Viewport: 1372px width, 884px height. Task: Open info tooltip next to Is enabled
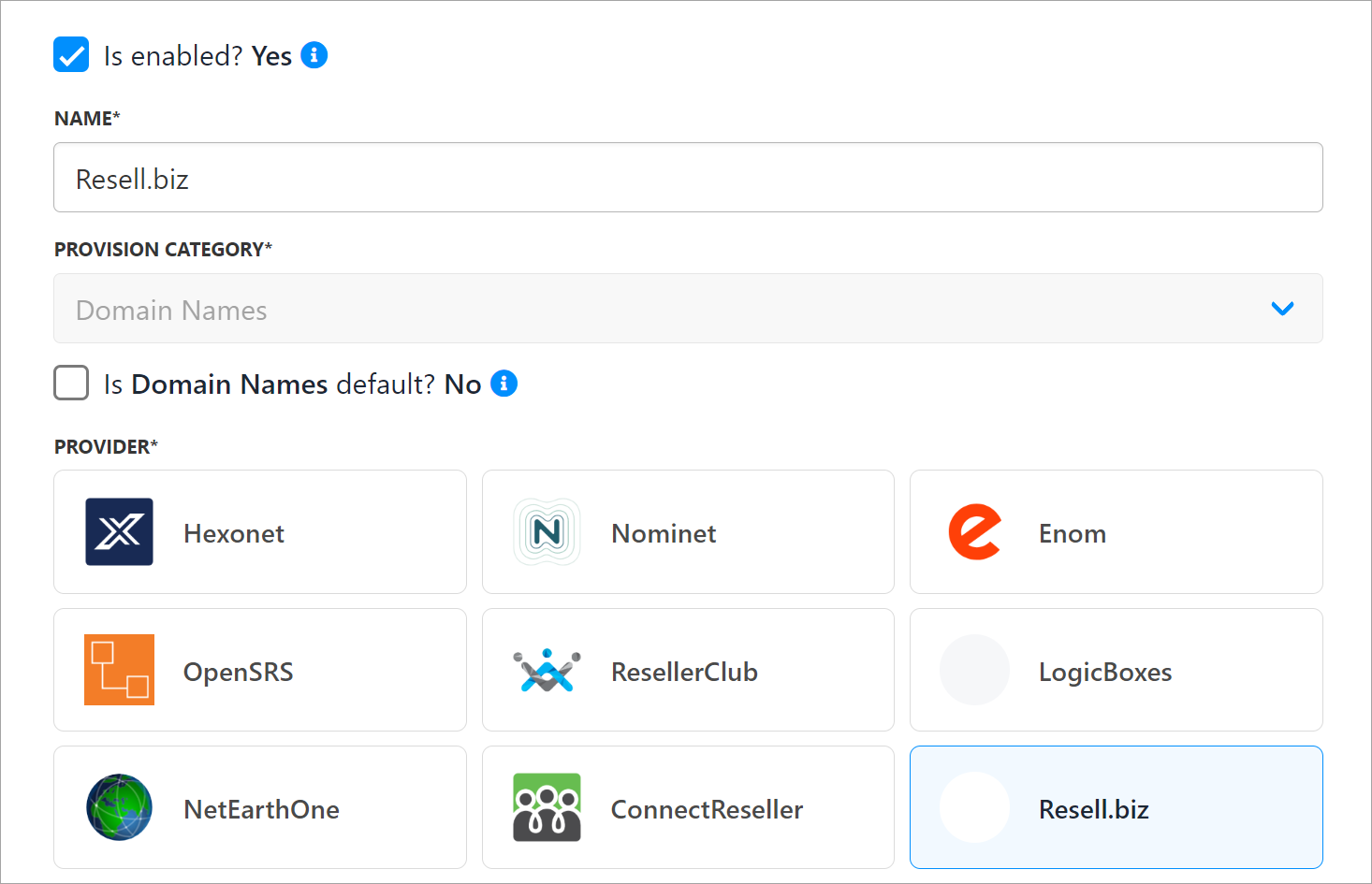314,55
